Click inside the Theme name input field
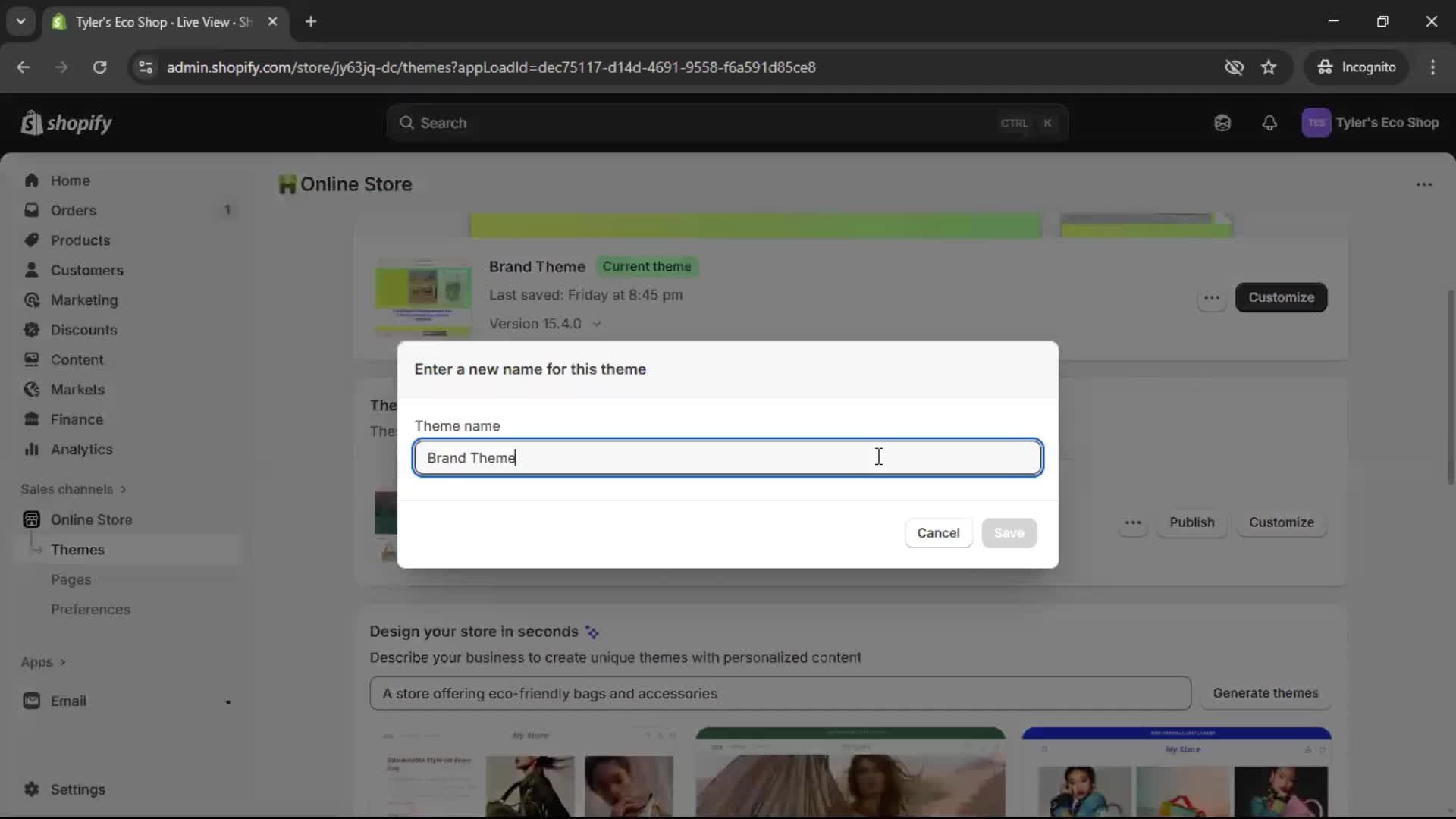 [x=727, y=458]
